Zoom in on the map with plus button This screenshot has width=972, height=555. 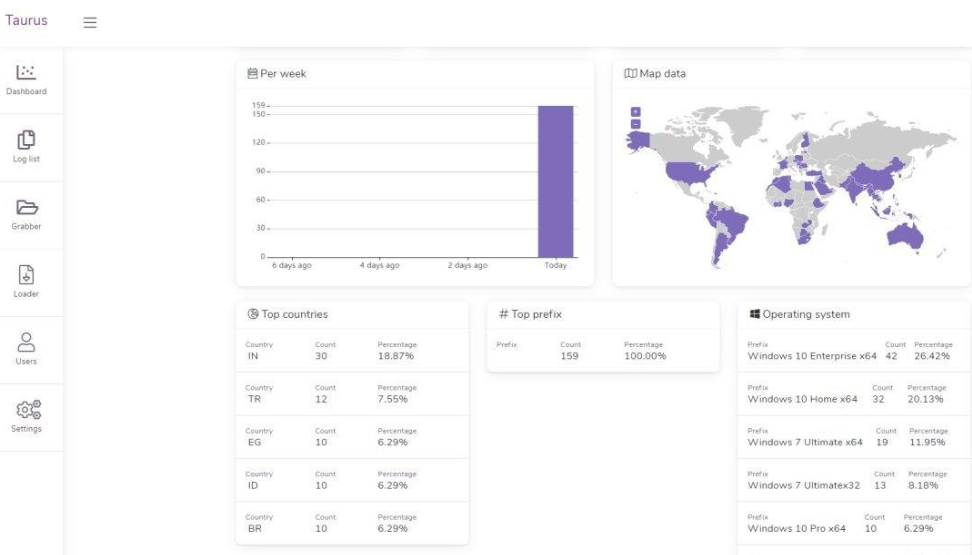point(635,112)
